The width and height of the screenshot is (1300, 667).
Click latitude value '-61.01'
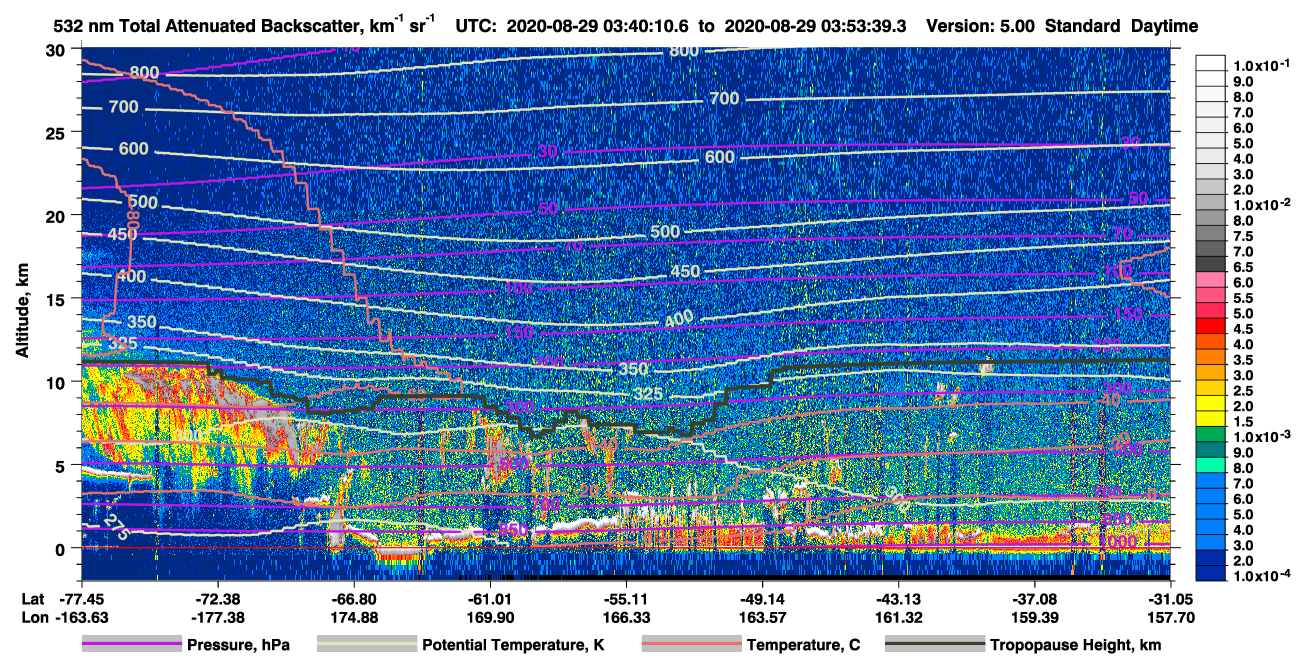(x=490, y=598)
